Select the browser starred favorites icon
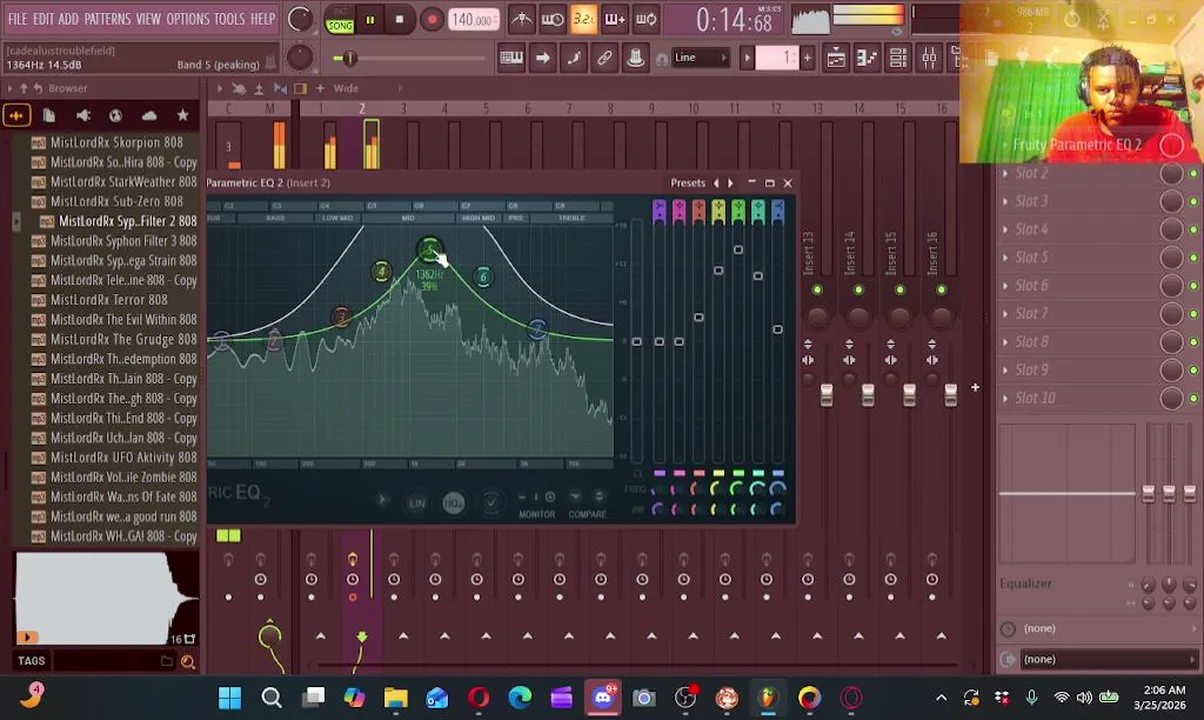Viewport: 1204px width, 720px height. (x=182, y=116)
